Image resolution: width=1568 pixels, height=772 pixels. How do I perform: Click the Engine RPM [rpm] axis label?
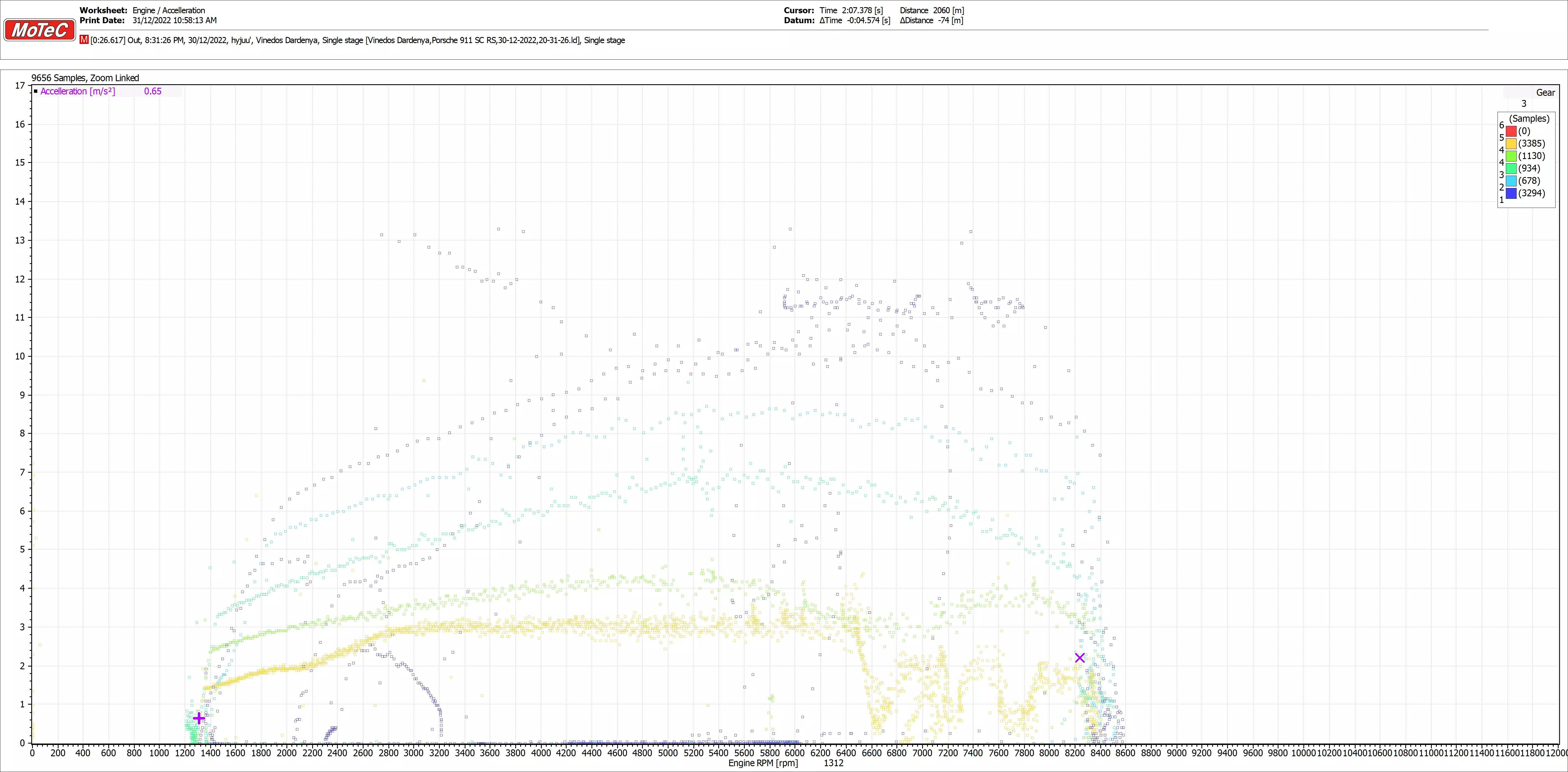coord(763,763)
